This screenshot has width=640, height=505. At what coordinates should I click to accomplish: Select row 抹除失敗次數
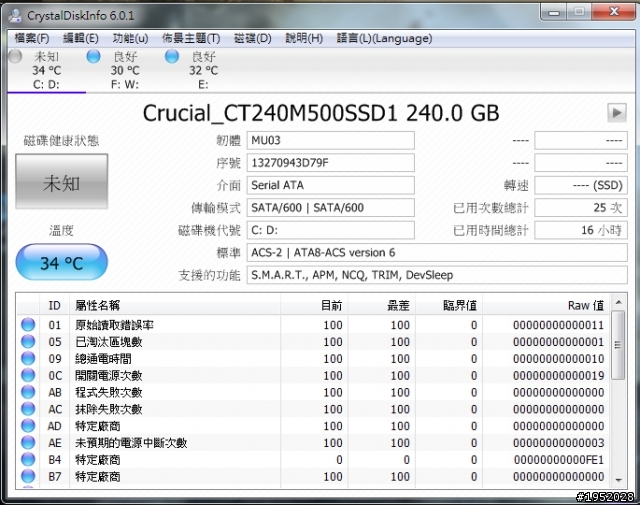click(x=313, y=409)
